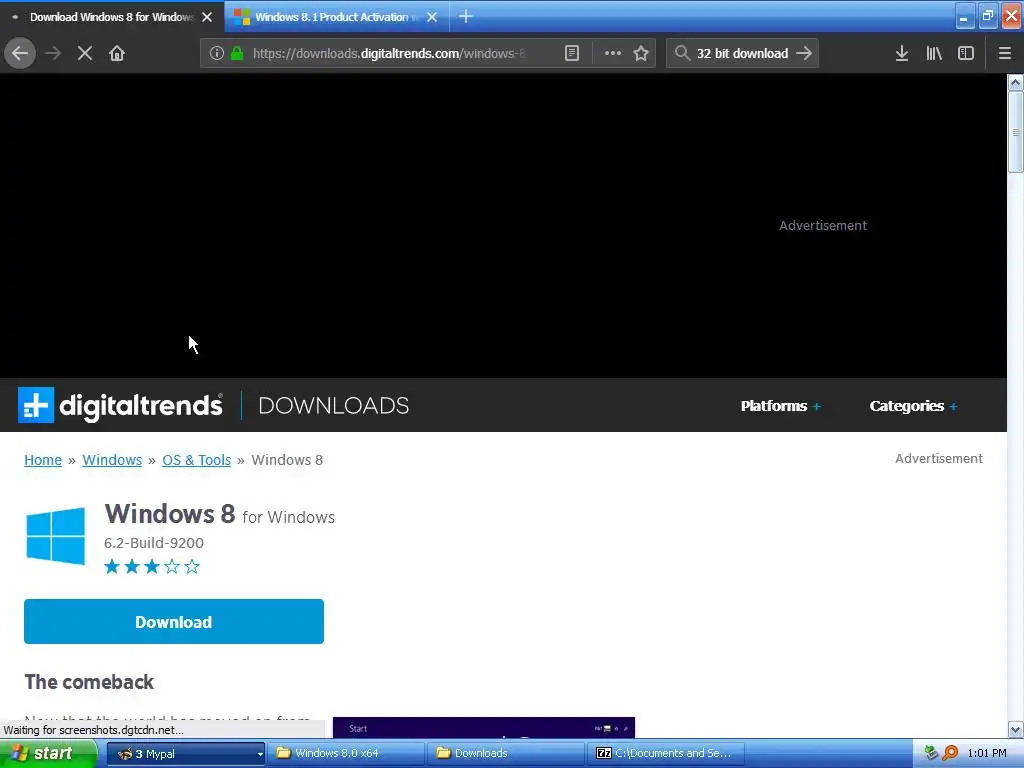Click the Windows 8 logo image
Screen dimensions: 1024x768
coord(56,536)
